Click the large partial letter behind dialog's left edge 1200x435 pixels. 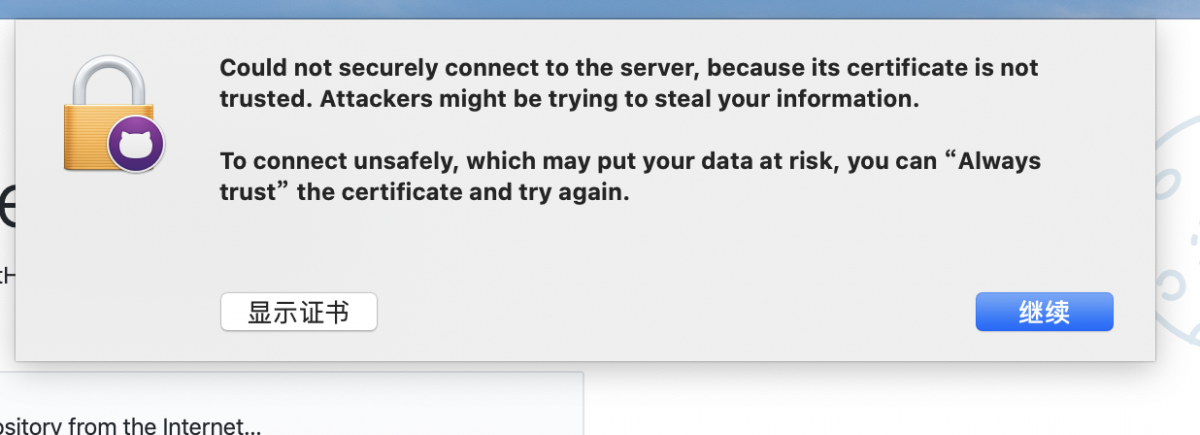pos(7,205)
